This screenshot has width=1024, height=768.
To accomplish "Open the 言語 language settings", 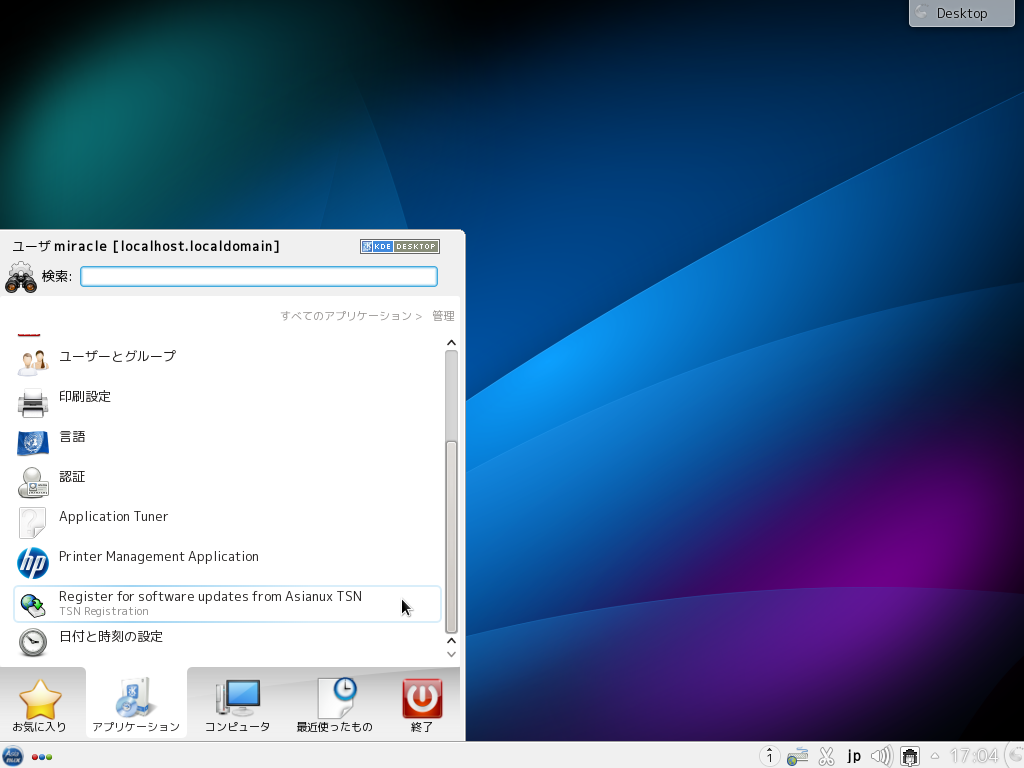I will click(72, 437).
